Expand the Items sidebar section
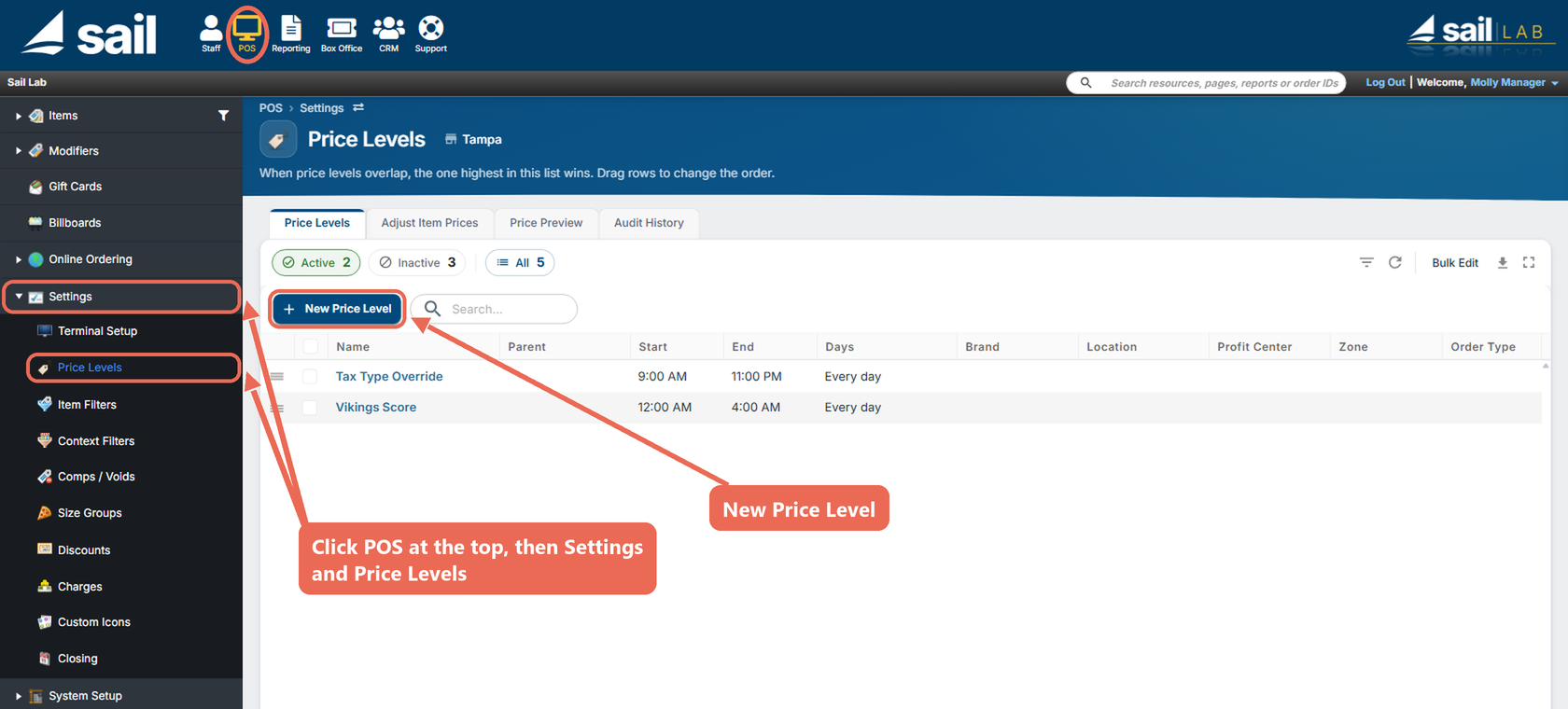Screen dimensions: 1568x709 pos(18,117)
